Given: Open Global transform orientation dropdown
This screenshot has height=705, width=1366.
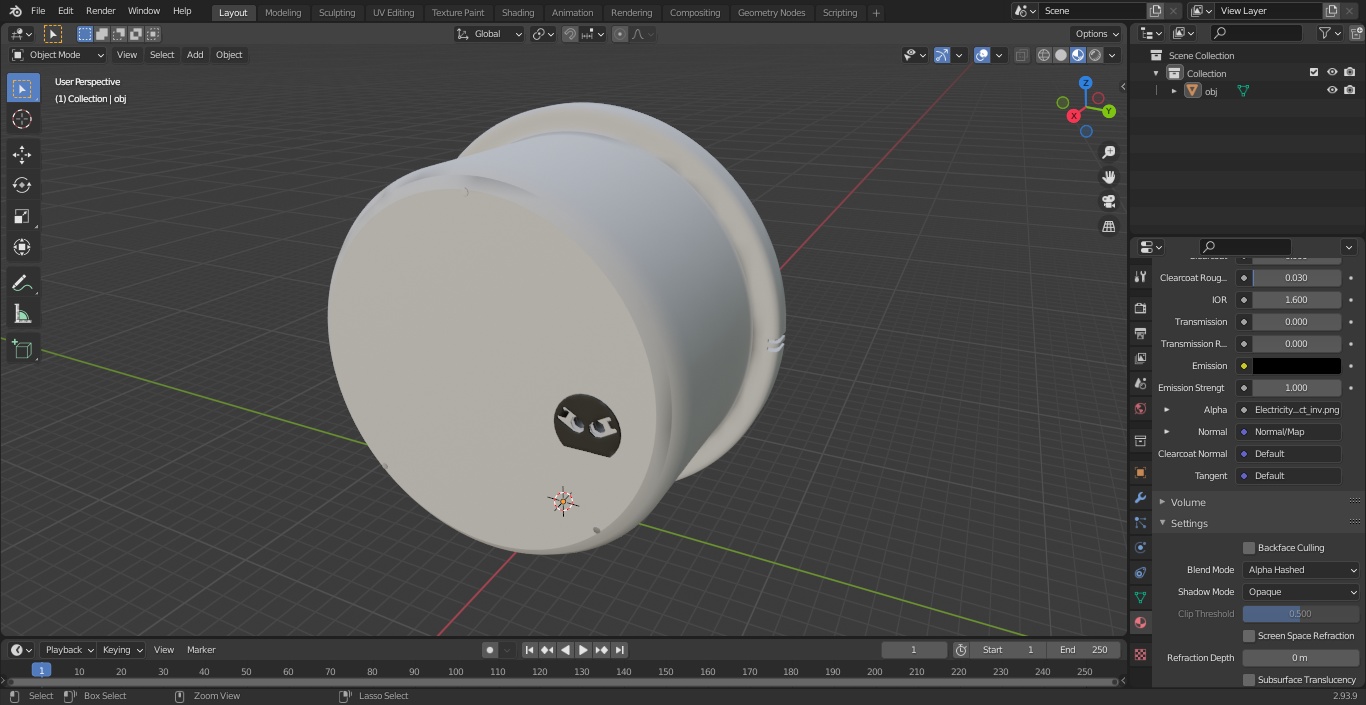Looking at the screenshot, I should click(490, 34).
